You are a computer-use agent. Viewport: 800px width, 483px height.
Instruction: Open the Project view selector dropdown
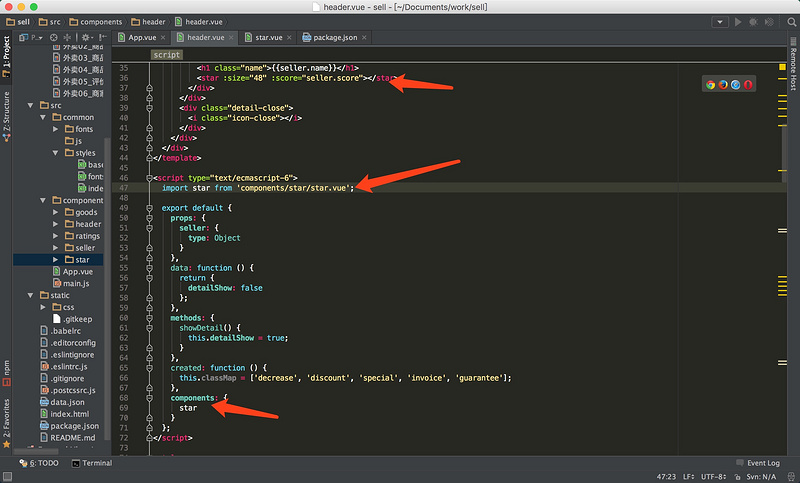point(31,37)
